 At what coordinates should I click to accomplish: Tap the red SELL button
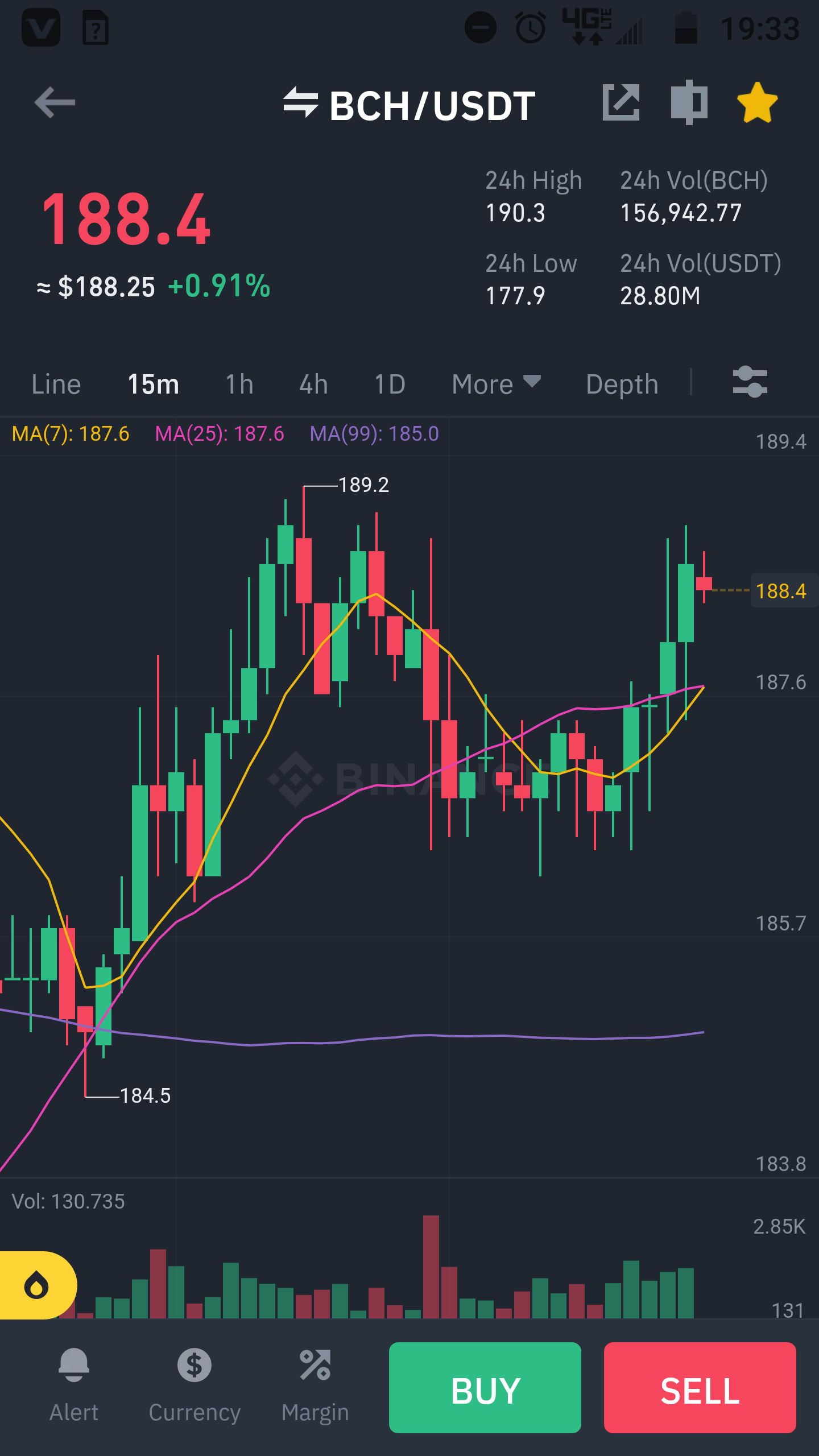coord(700,1387)
